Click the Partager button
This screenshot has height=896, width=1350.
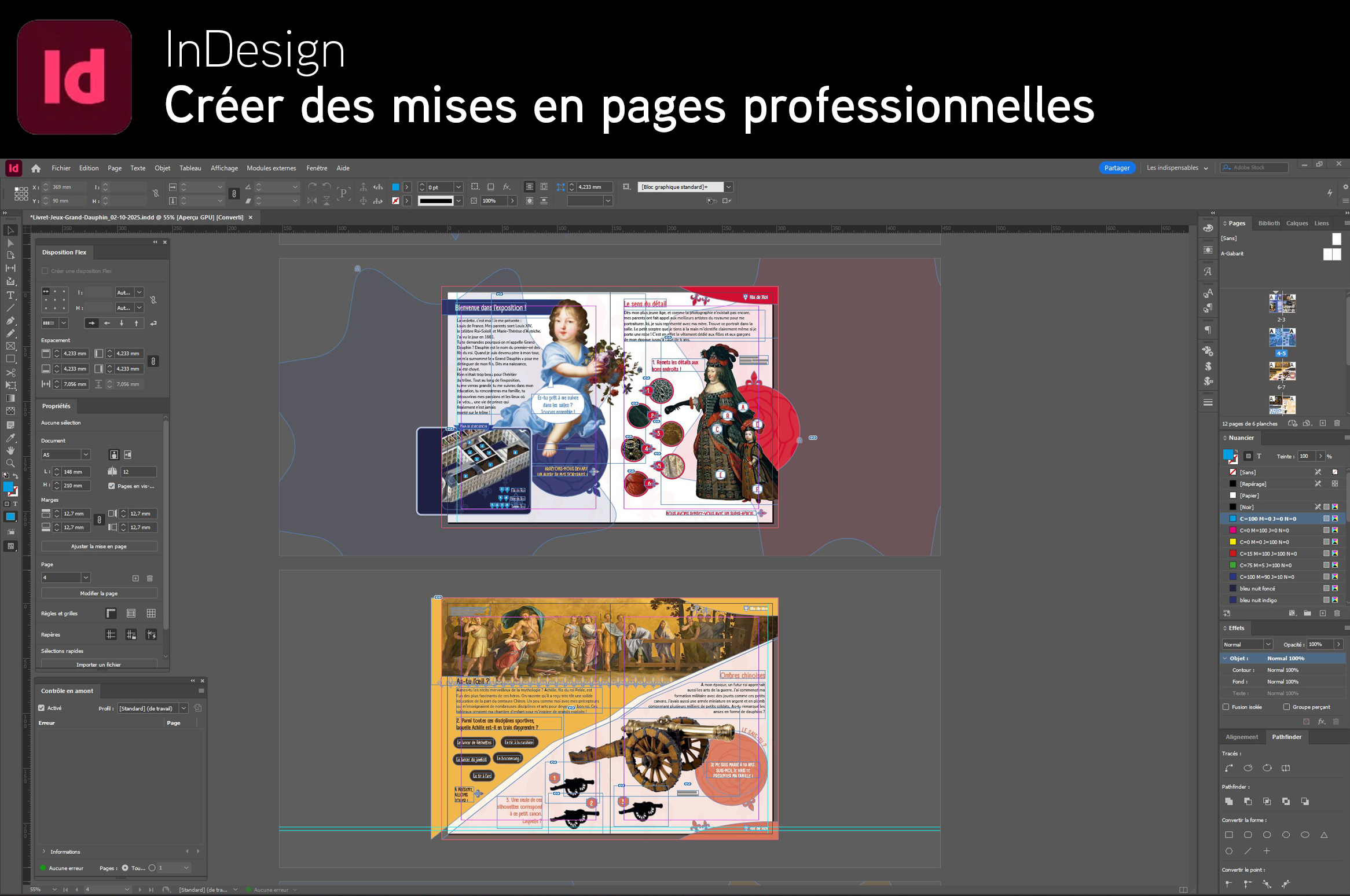[1117, 168]
